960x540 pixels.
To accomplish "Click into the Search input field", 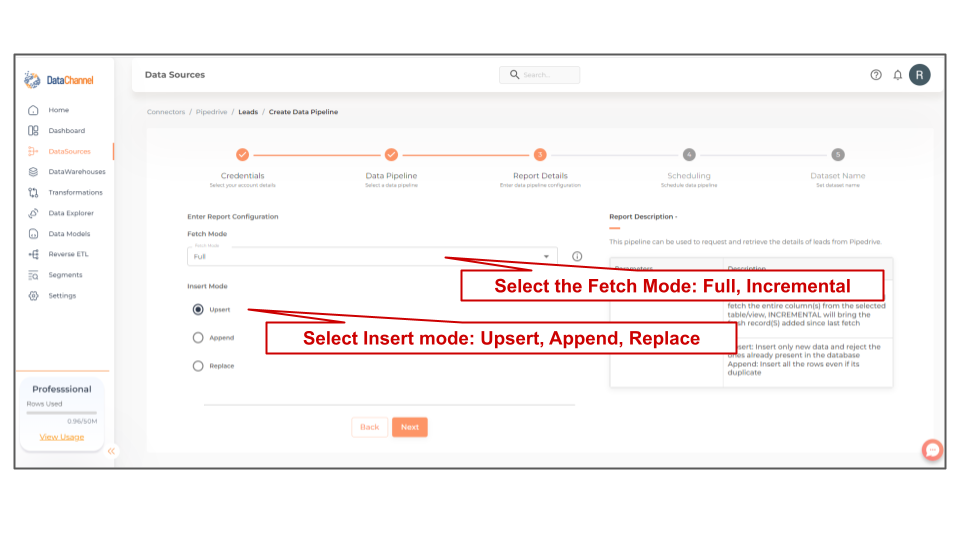I will coord(539,75).
